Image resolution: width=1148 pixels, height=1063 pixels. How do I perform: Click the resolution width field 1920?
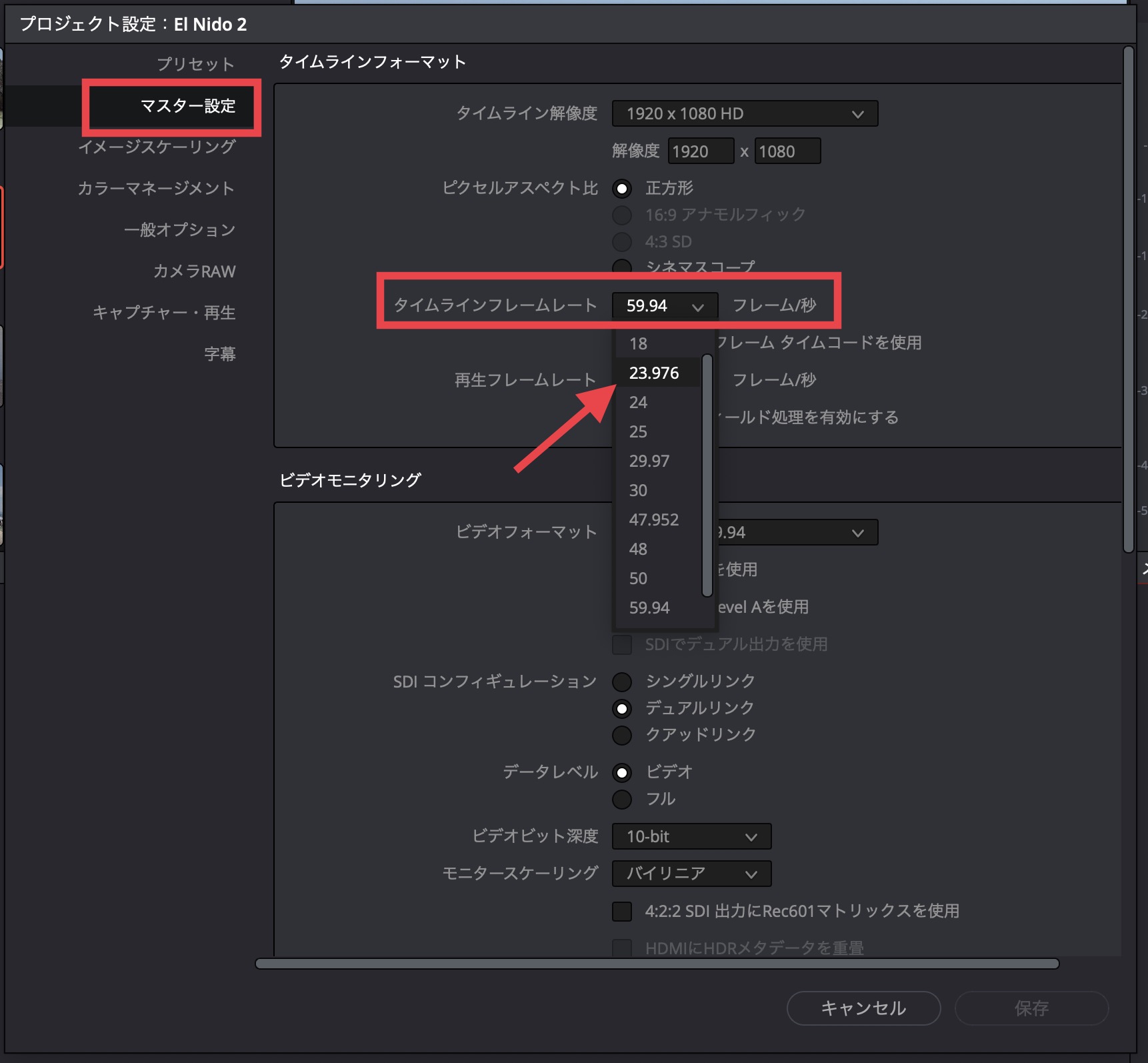(701, 151)
